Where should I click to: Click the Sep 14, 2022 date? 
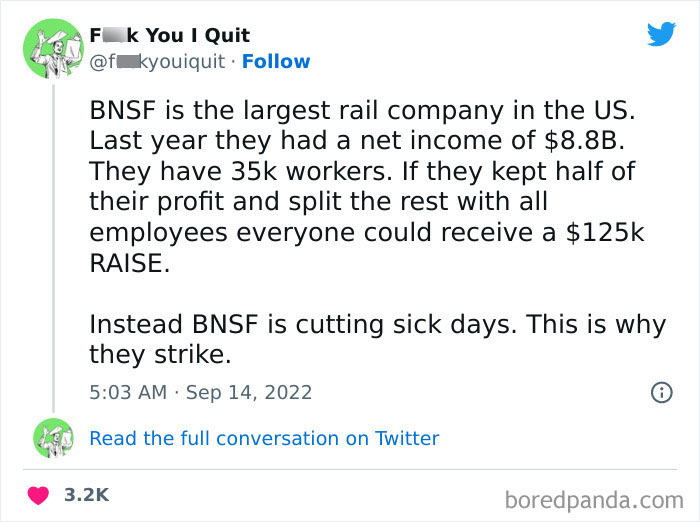click(x=248, y=393)
